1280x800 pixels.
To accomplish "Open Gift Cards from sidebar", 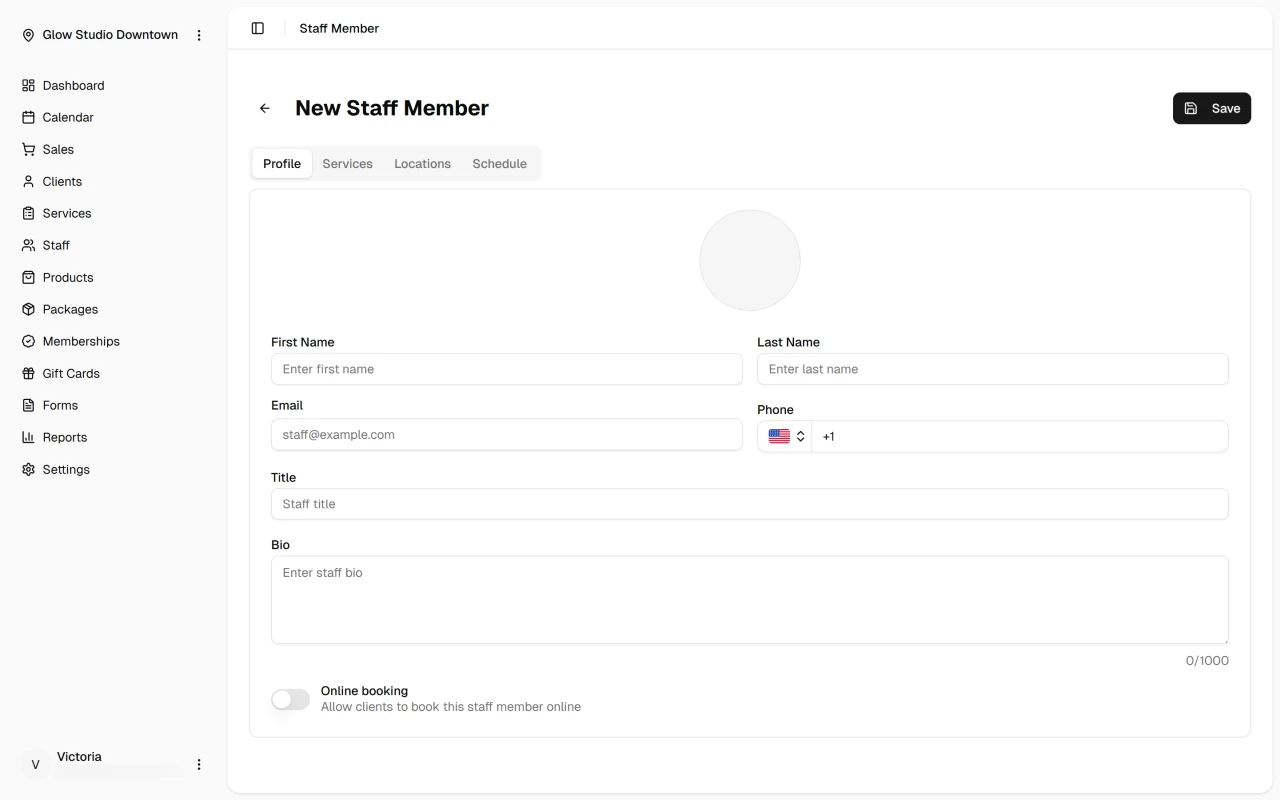I will point(71,374).
